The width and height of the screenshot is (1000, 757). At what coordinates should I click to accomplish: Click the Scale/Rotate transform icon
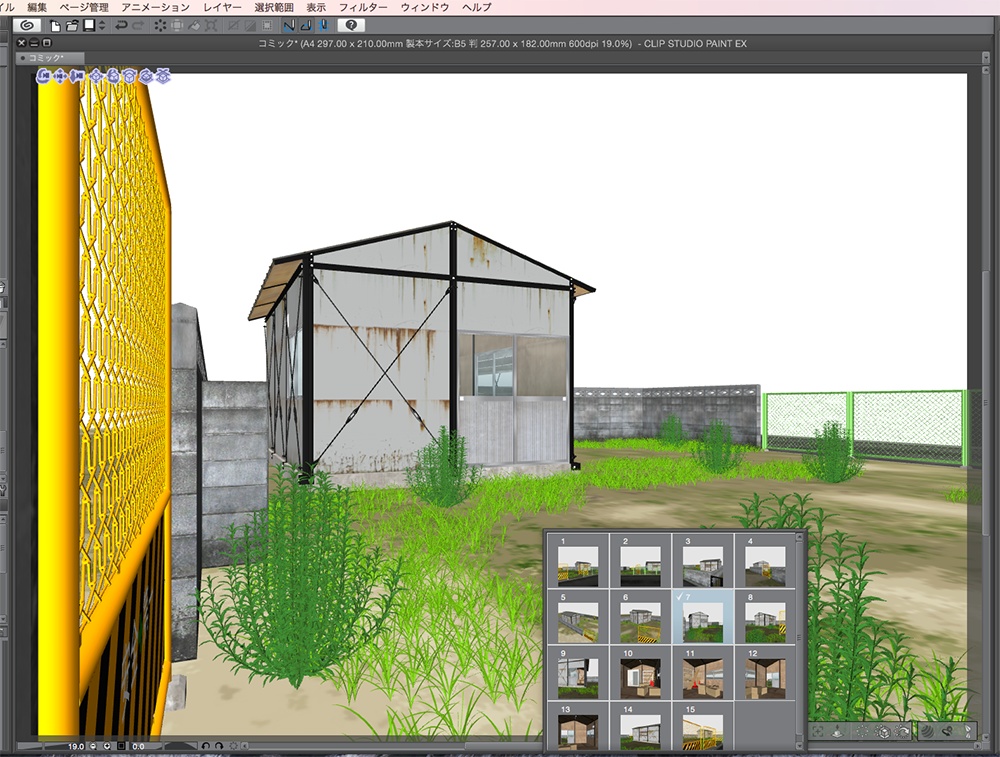point(211,26)
